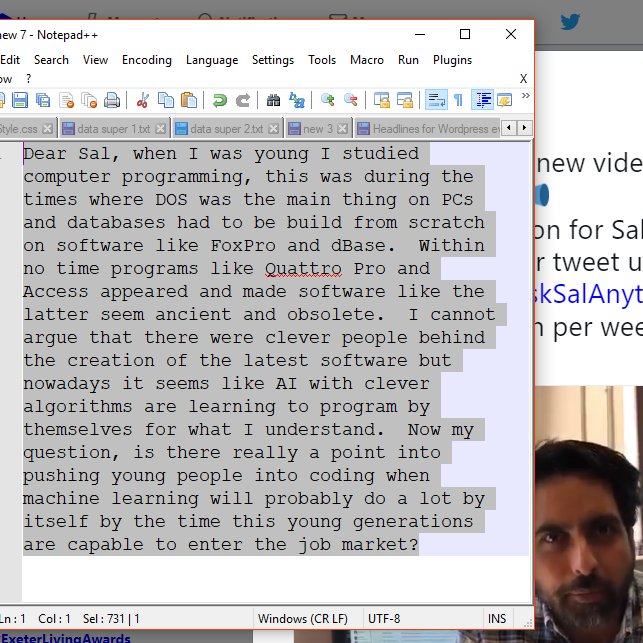Click the user defined language icon
643x643 pixels.
pos(504,100)
